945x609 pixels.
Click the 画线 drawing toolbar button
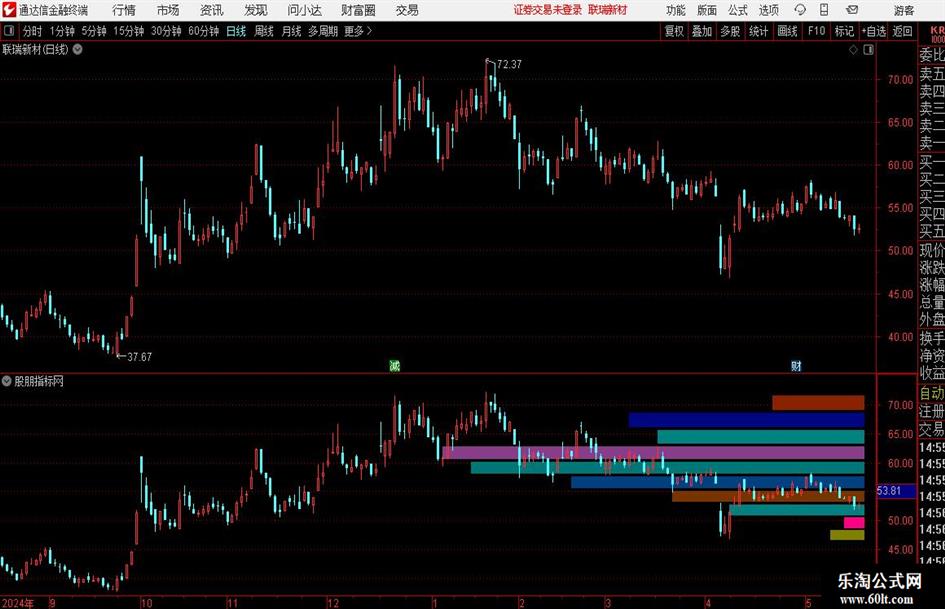point(788,31)
